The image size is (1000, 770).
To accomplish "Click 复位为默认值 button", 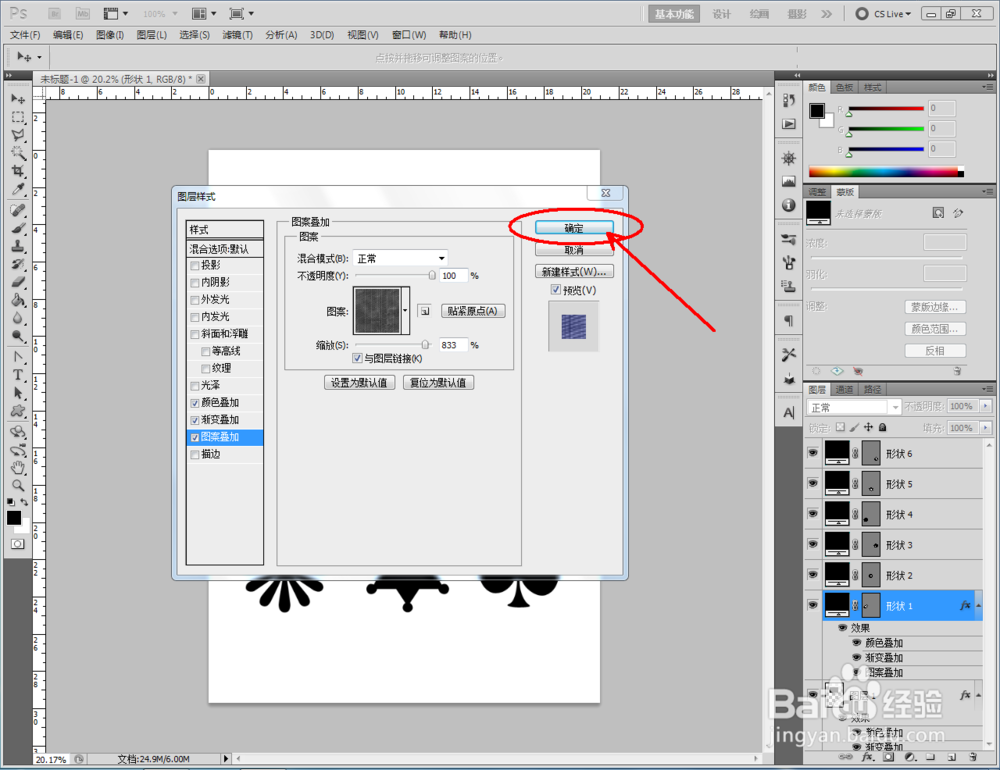I will tap(438, 382).
